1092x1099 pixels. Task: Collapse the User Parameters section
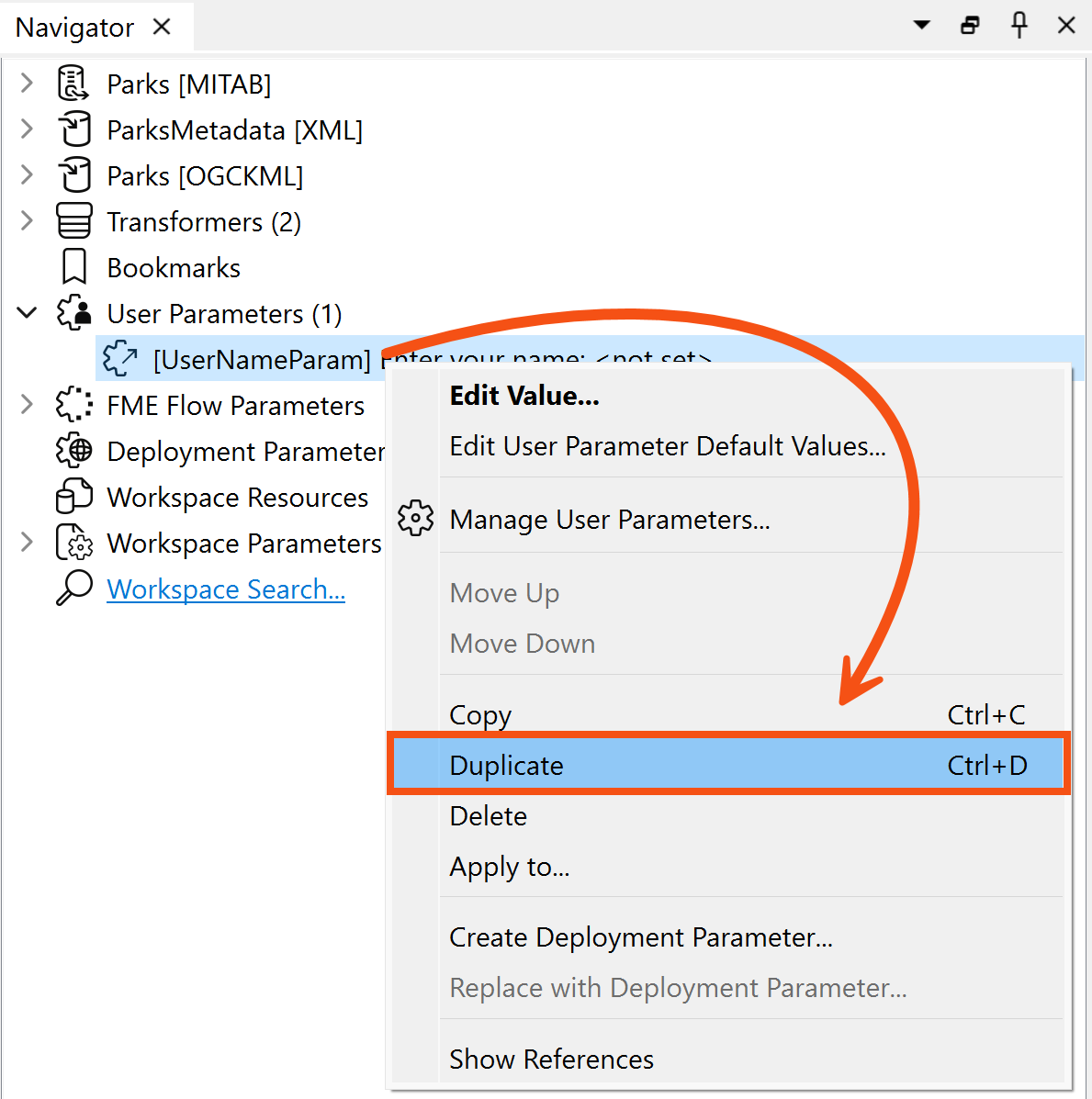tap(26, 313)
